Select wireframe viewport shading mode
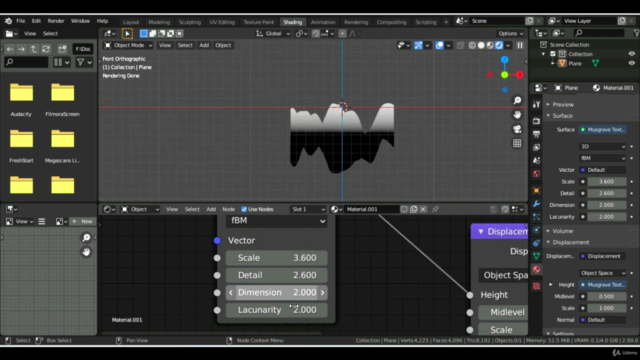Screen dimensions: 640x360 (472, 45)
